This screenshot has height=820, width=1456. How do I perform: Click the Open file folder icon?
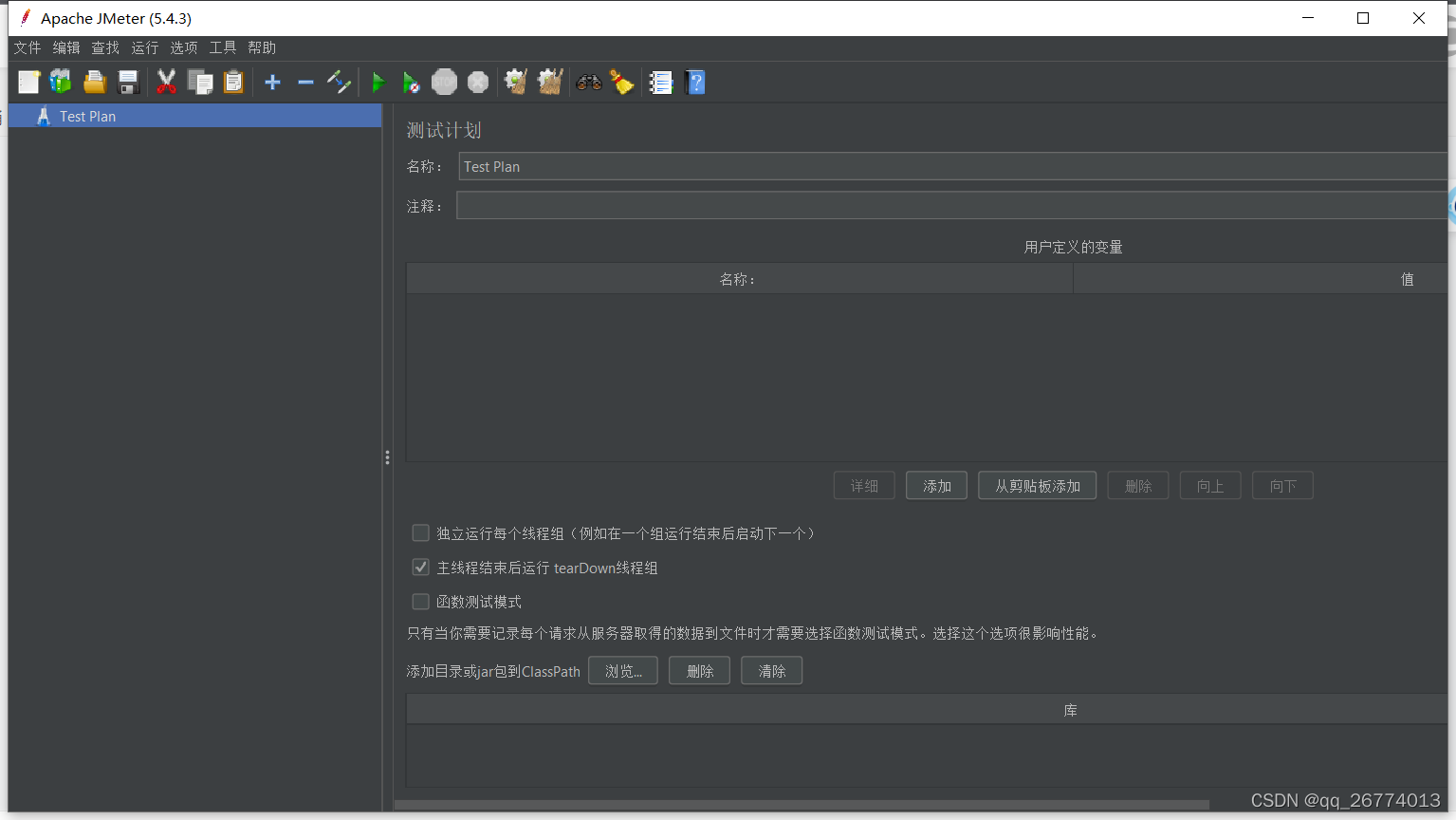pyautogui.click(x=94, y=83)
